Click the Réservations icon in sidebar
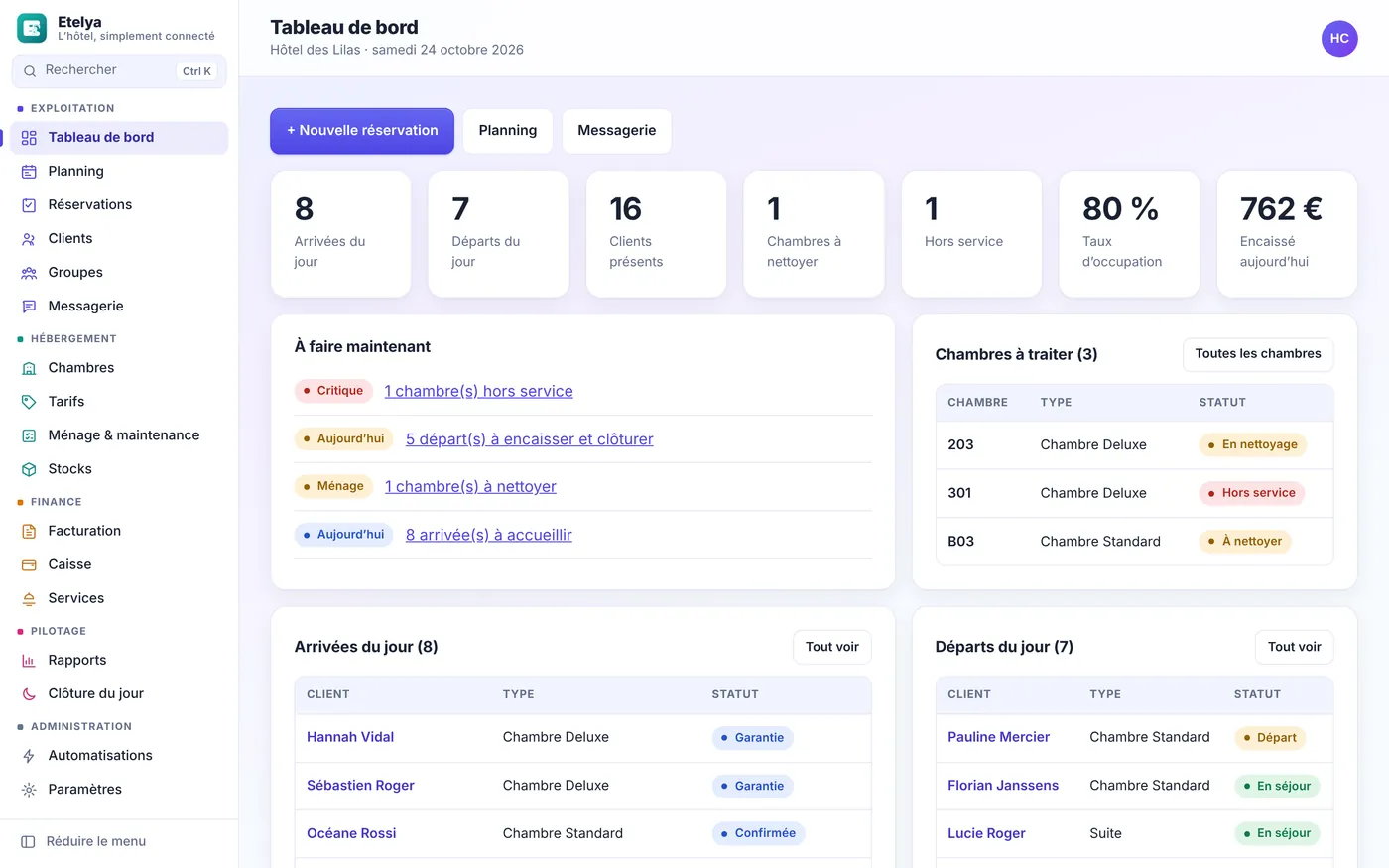 [29, 205]
